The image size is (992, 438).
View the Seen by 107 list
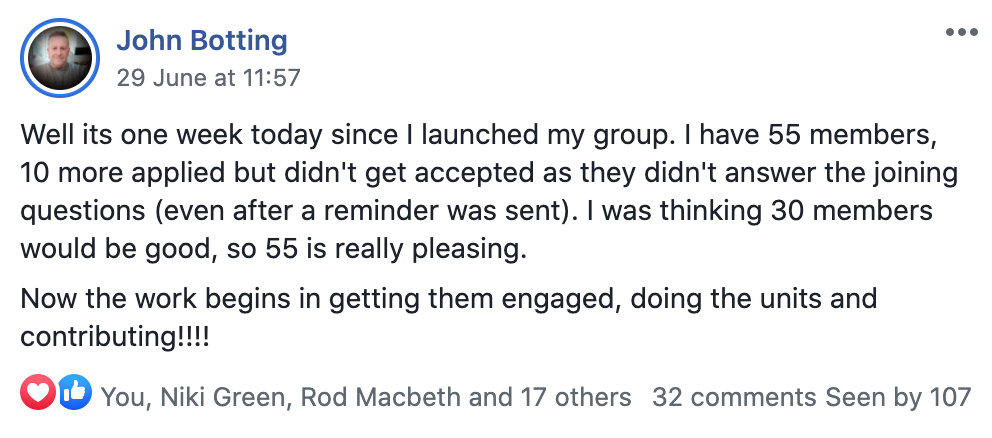(898, 397)
